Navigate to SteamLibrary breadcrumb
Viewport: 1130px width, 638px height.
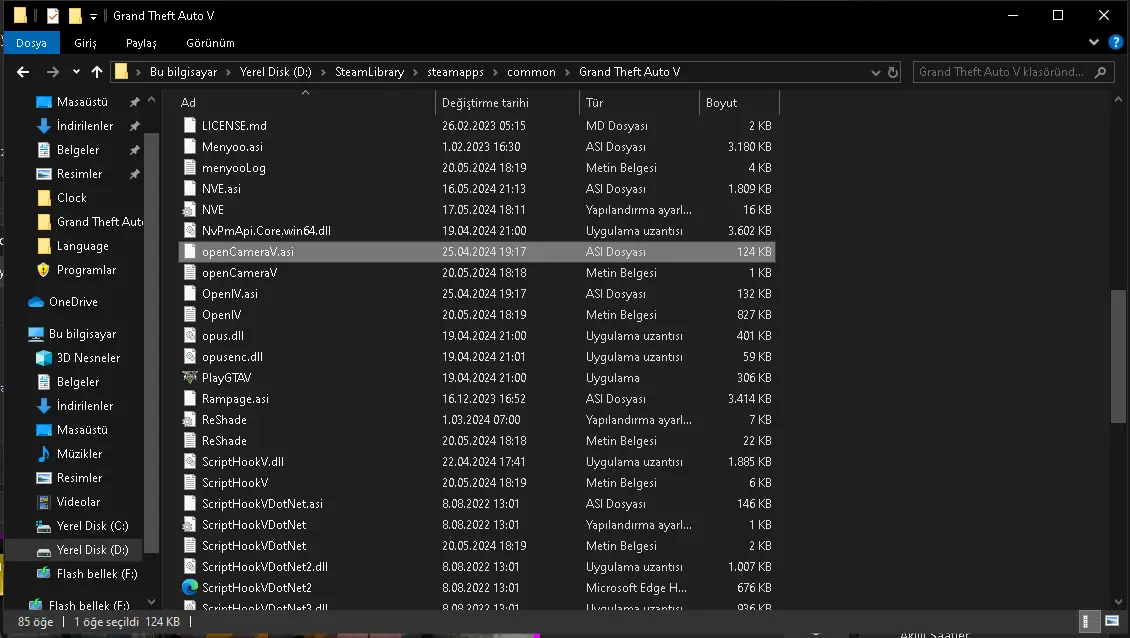coord(370,72)
